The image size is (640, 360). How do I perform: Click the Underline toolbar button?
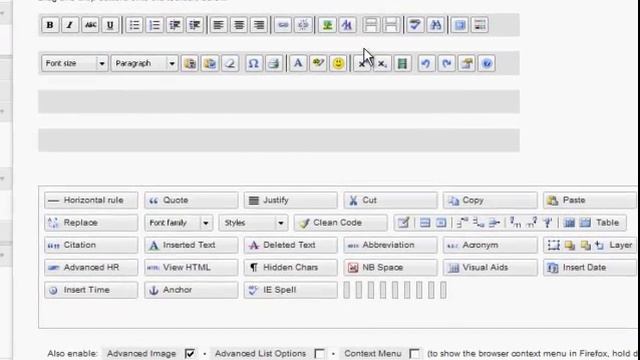point(110,25)
